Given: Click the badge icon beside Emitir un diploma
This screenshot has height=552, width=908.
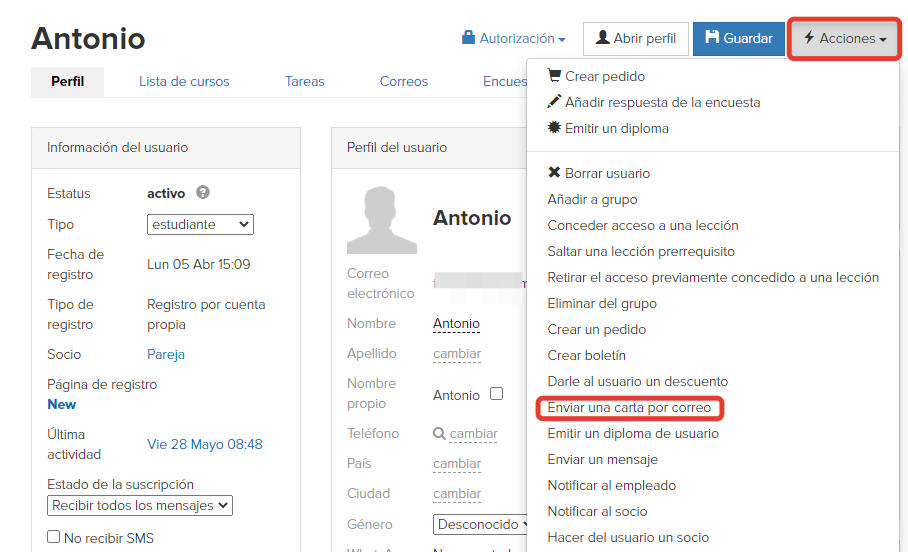Looking at the screenshot, I should click(x=554, y=127).
